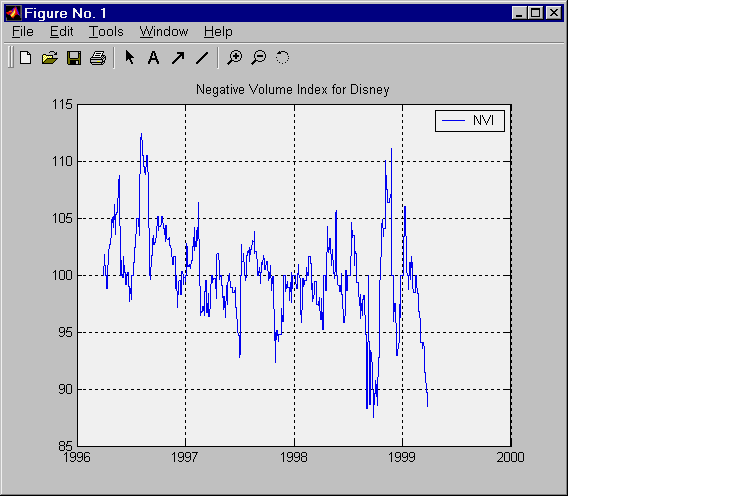Screen dimensions: 740x498
Task: Click the x-axis label 1997
Action: click(185, 457)
